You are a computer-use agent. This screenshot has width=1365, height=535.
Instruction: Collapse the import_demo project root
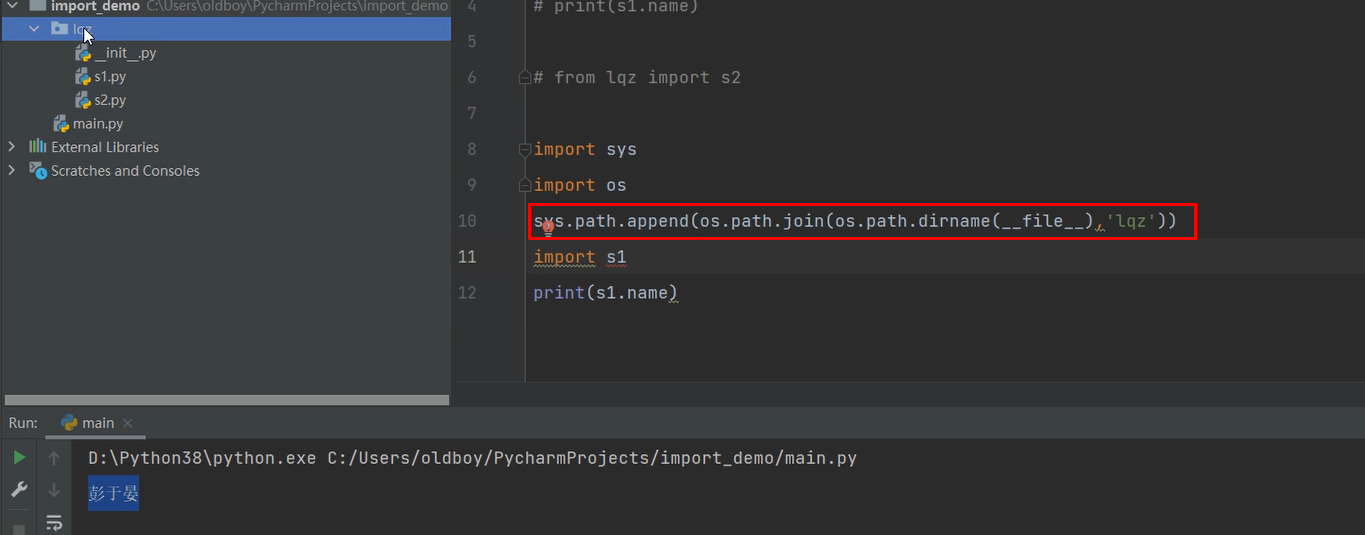coord(12,6)
